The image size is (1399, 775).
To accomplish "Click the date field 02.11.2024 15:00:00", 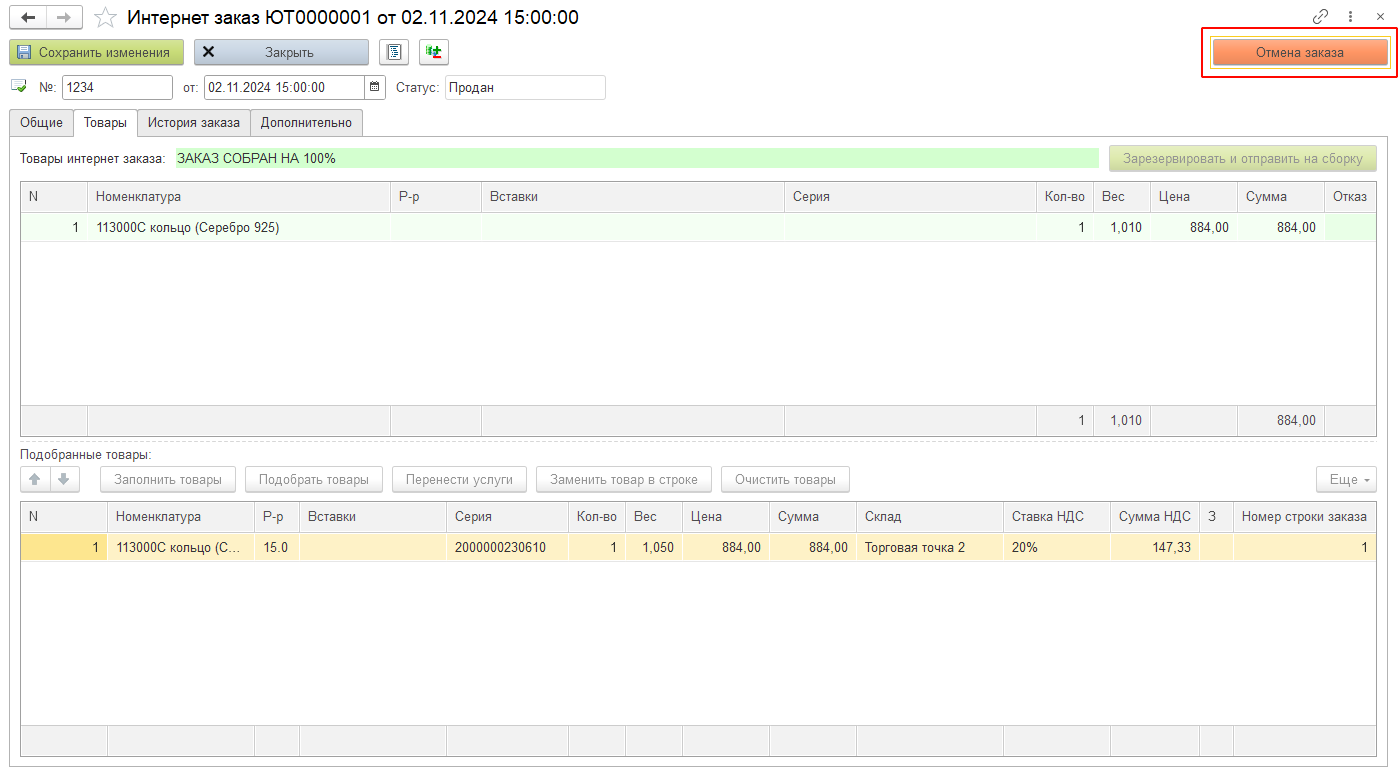I will 285,87.
